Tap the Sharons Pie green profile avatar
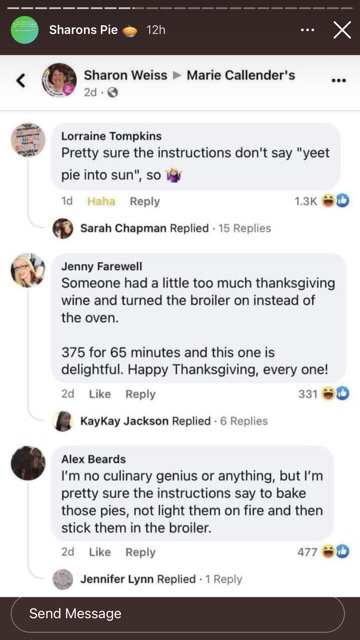360x640 pixels. 25,29
